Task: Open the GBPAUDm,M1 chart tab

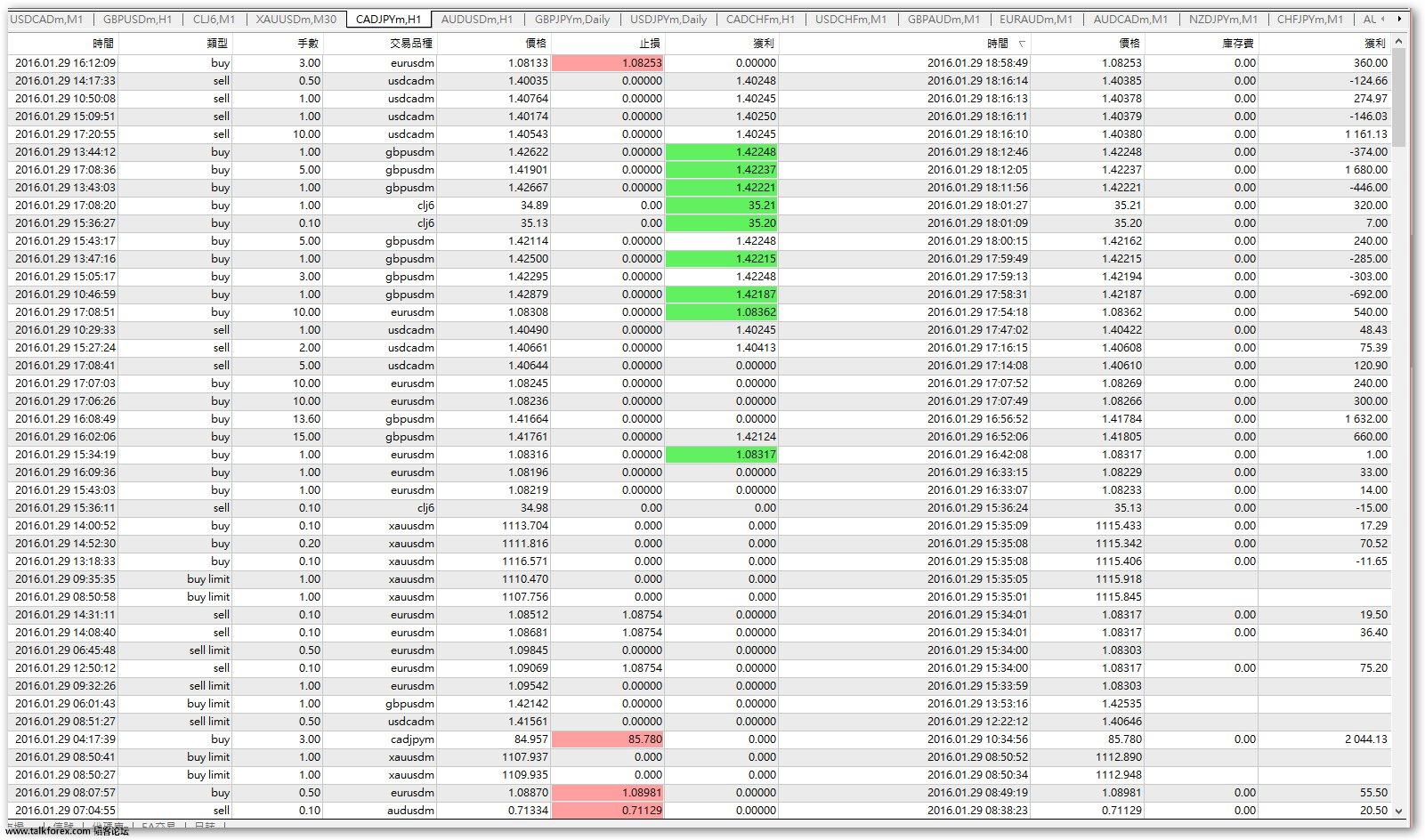Action: pos(943,19)
